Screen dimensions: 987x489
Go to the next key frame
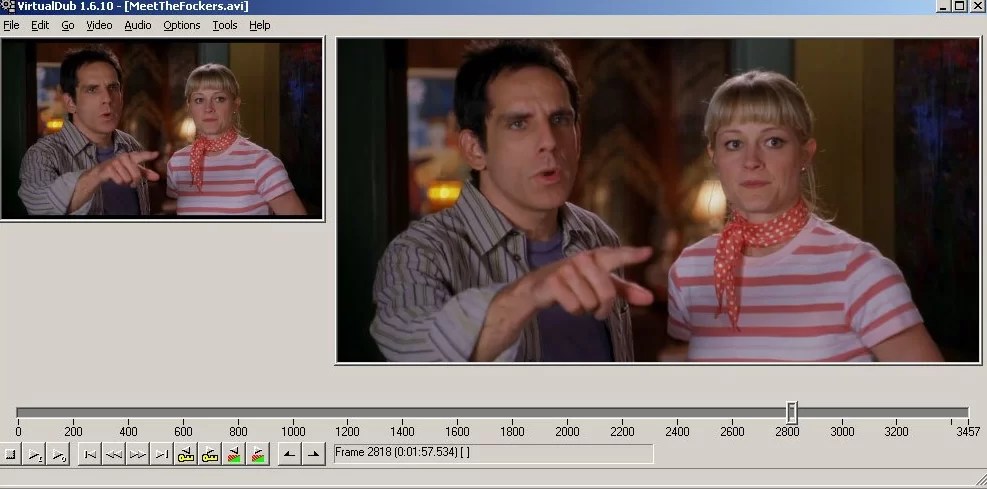tap(210, 454)
